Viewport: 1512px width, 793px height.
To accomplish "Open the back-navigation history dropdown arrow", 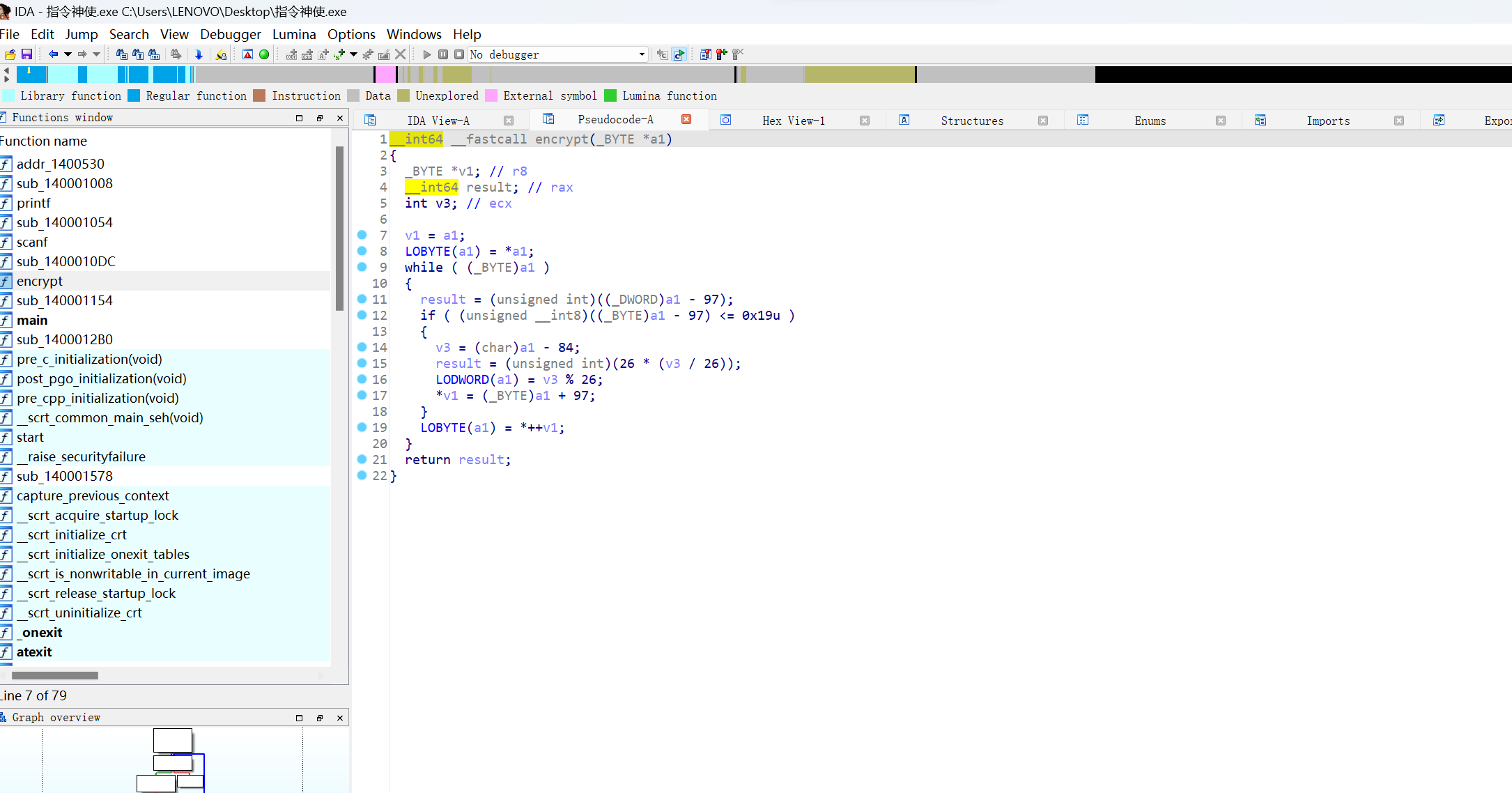I will [68, 54].
